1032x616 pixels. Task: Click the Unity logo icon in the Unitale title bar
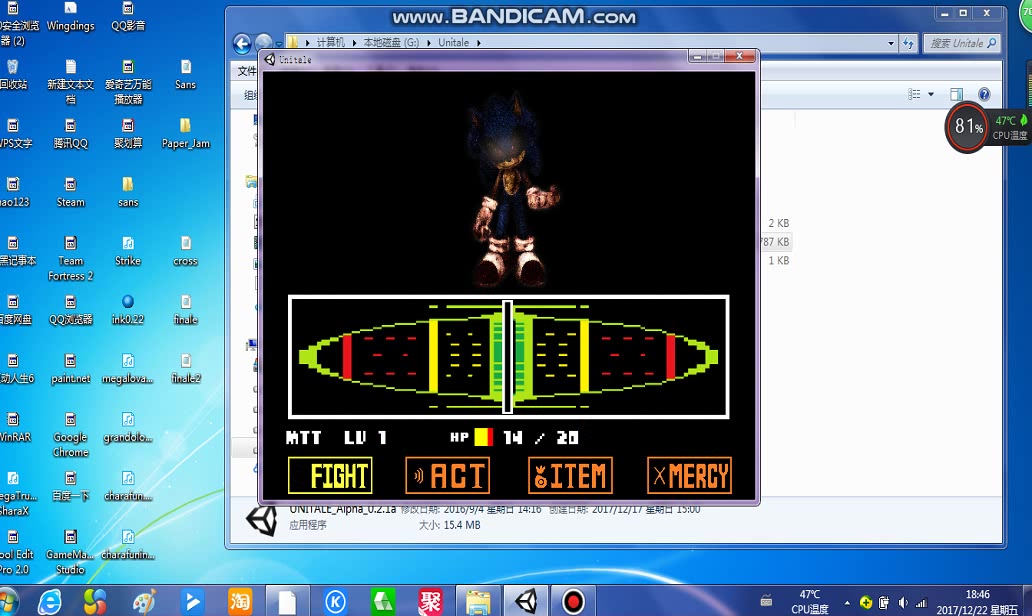270,59
